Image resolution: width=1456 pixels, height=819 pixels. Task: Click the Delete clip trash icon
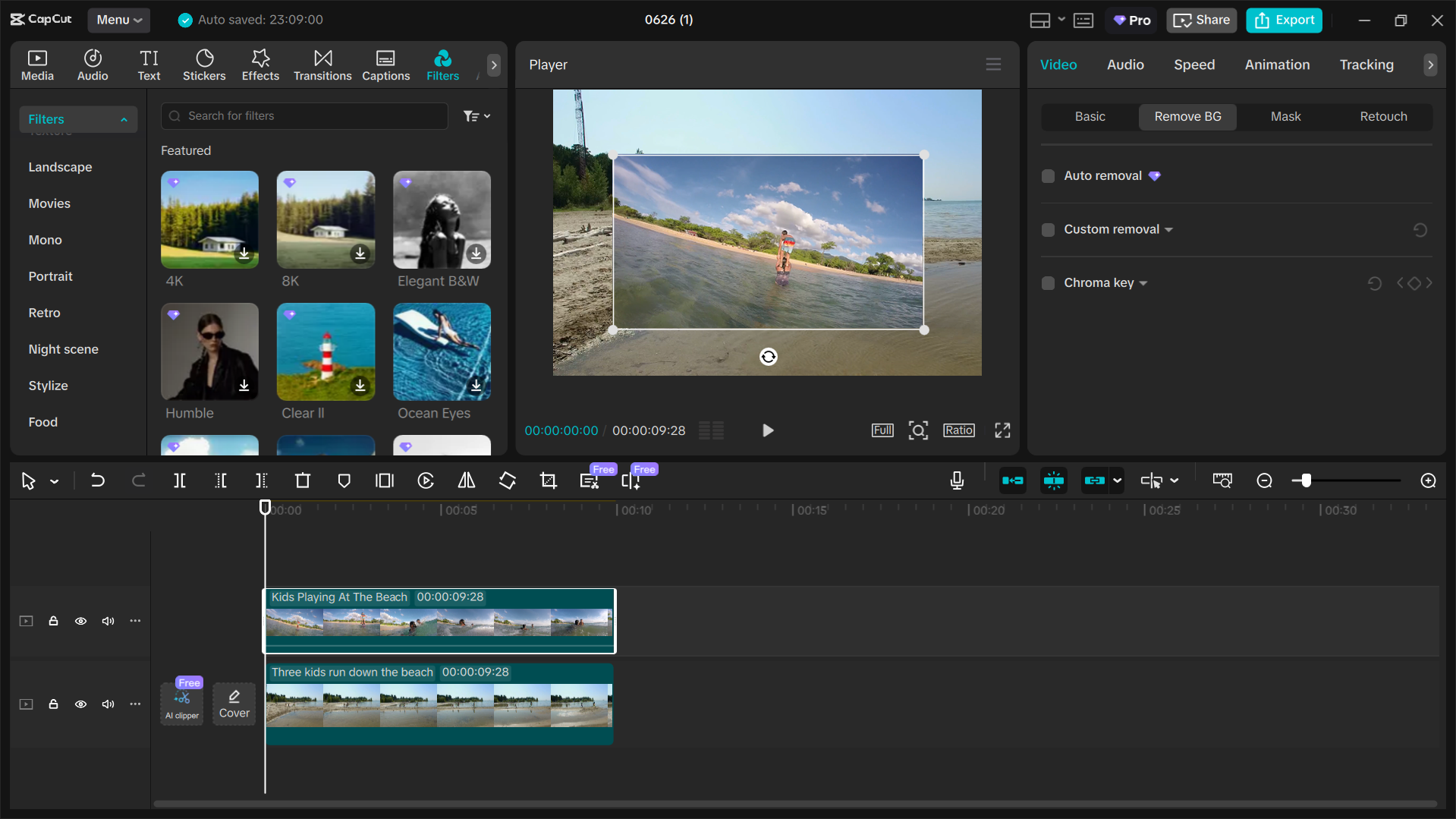coord(302,480)
